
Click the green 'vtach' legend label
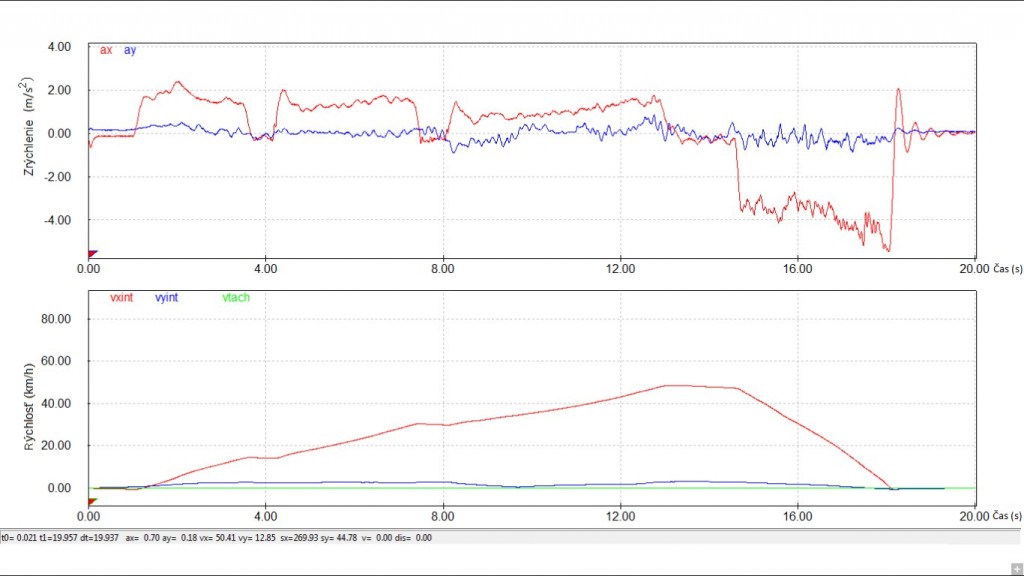236,298
